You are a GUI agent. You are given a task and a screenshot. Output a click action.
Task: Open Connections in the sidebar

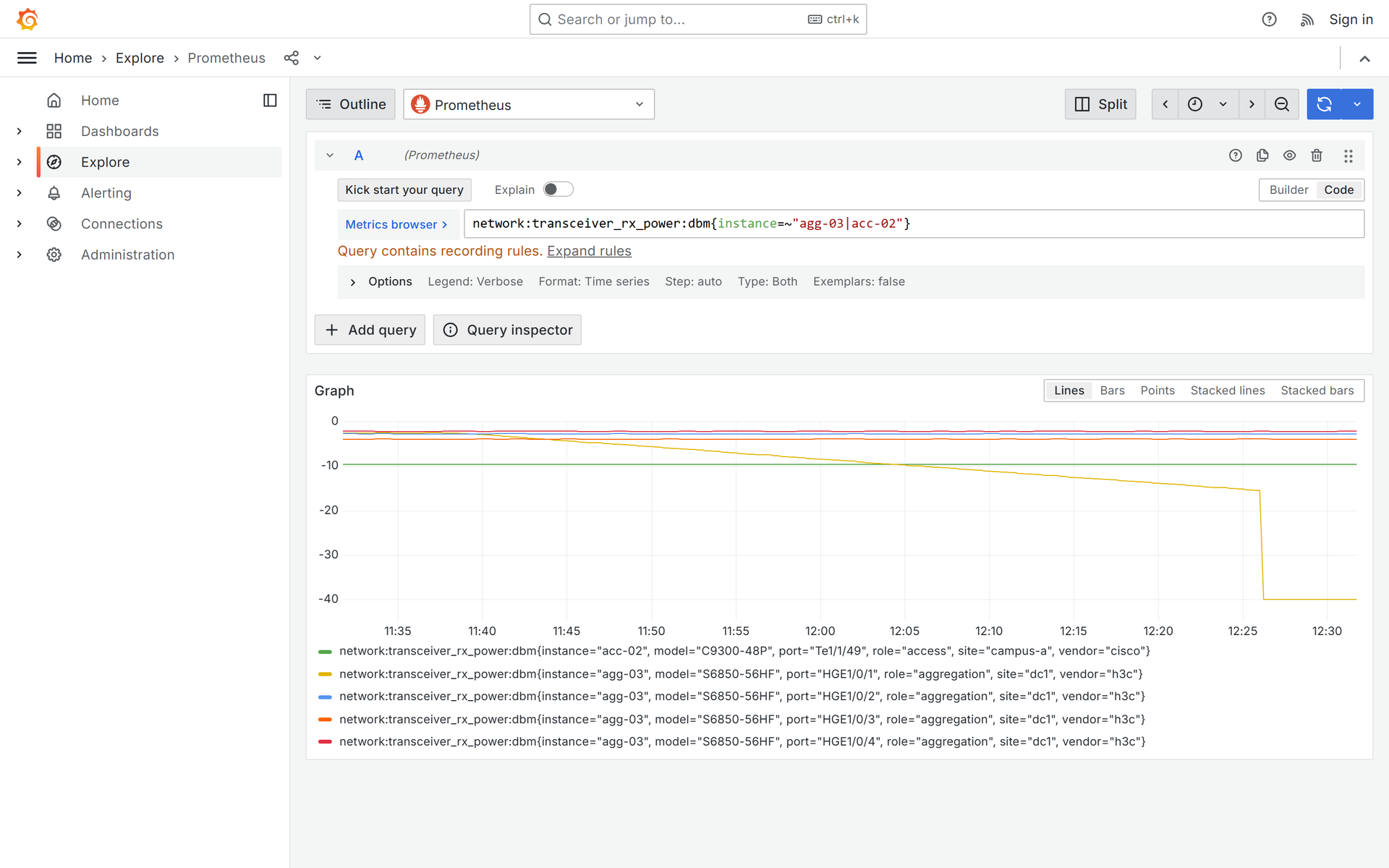pyautogui.click(x=122, y=224)
